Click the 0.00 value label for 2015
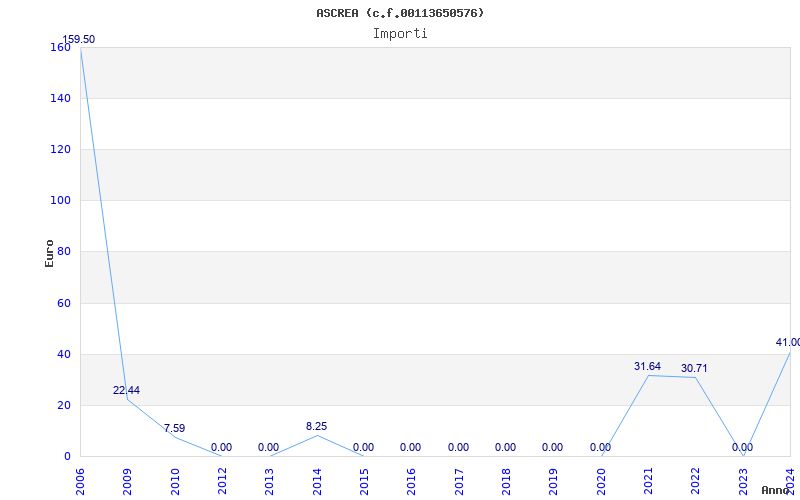 (x=363, y=447)
